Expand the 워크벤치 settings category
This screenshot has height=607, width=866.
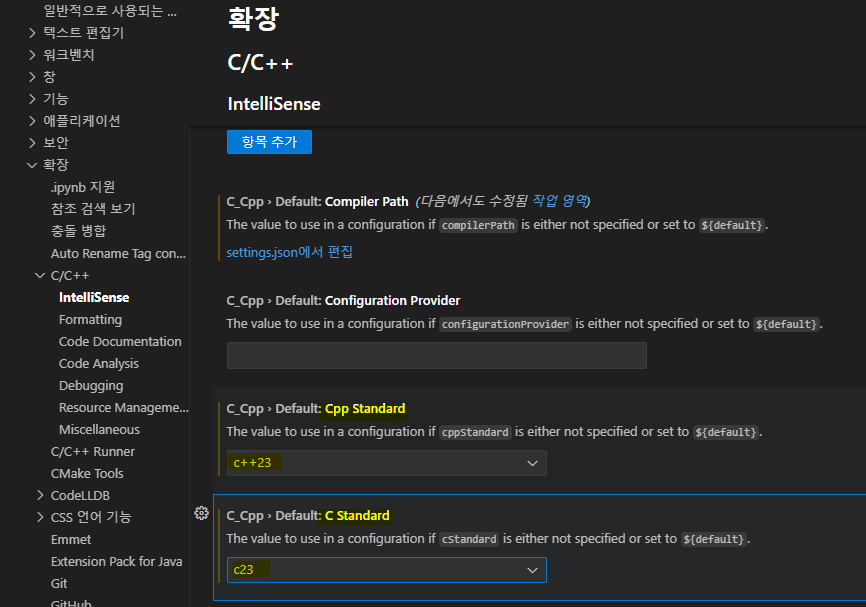click(33, 55)
